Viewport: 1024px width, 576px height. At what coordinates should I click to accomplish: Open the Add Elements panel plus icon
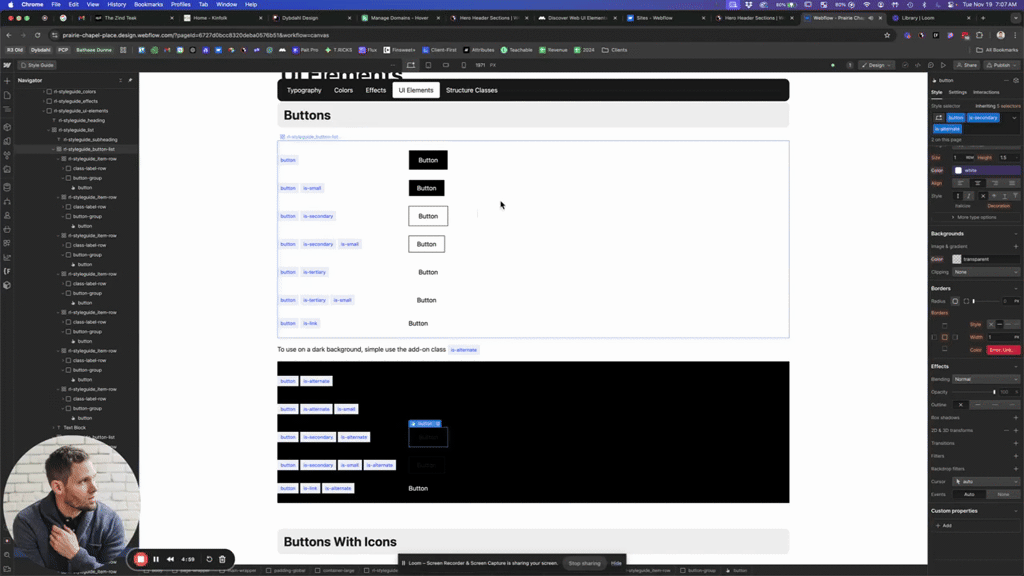tap(7, 80)
